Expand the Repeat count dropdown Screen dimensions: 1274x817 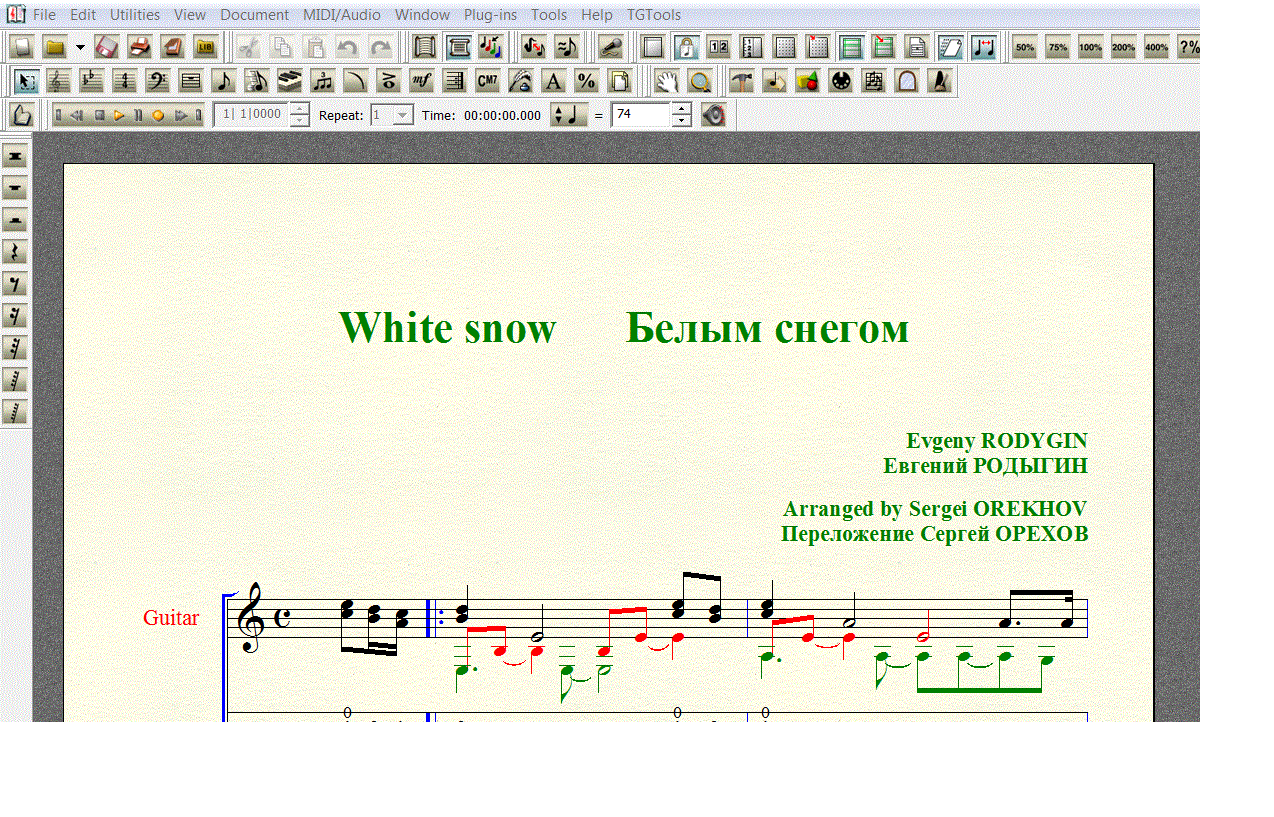[402, 115]
